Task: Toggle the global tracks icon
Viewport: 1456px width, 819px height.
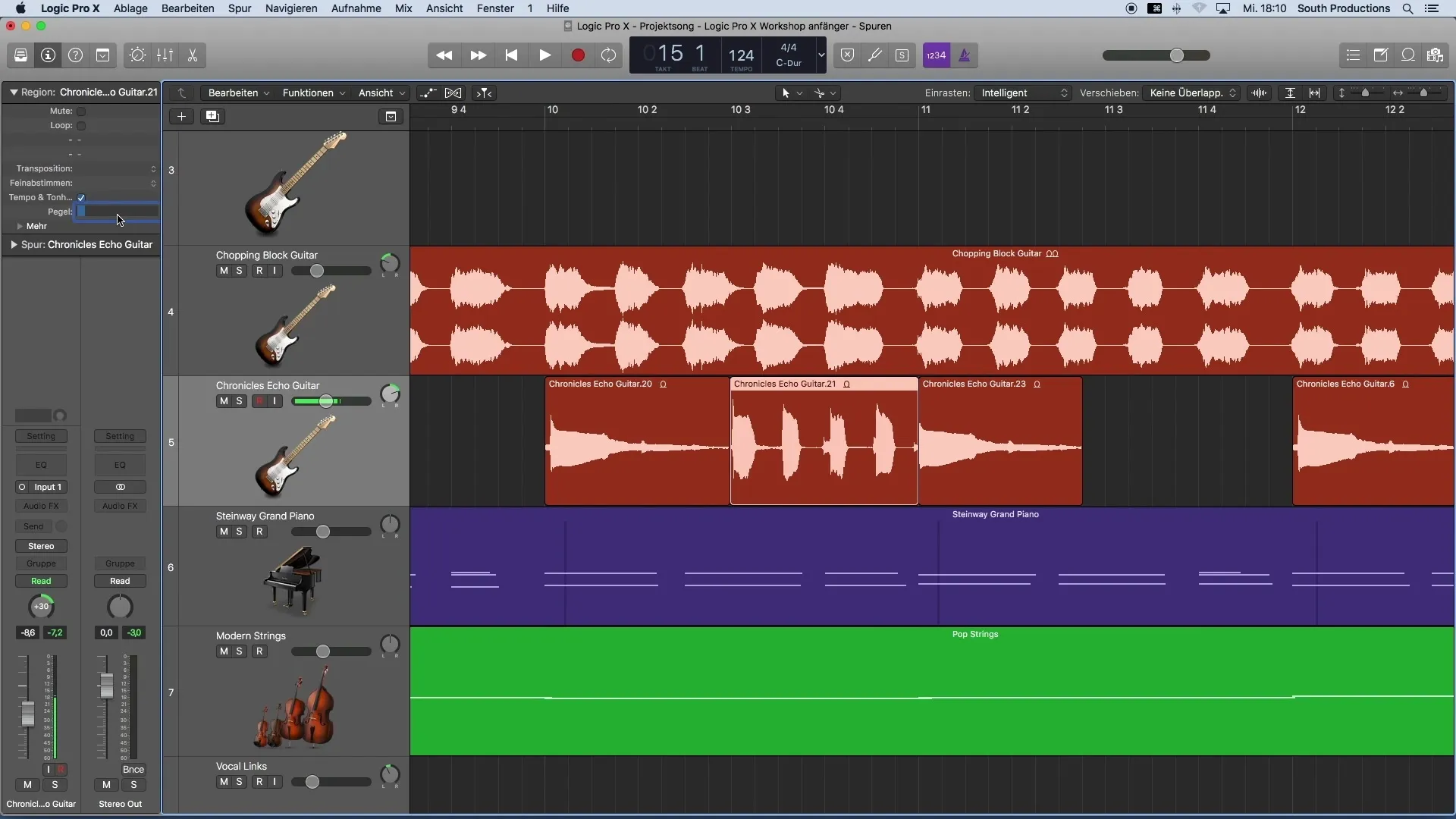Action: click(391, 116)
